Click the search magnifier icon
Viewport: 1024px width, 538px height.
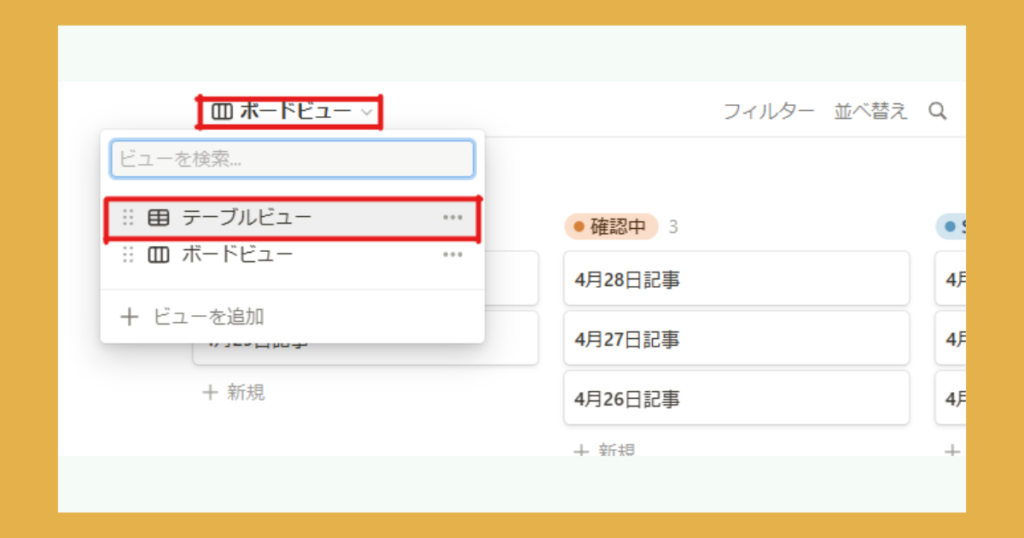tap(937, 111)
